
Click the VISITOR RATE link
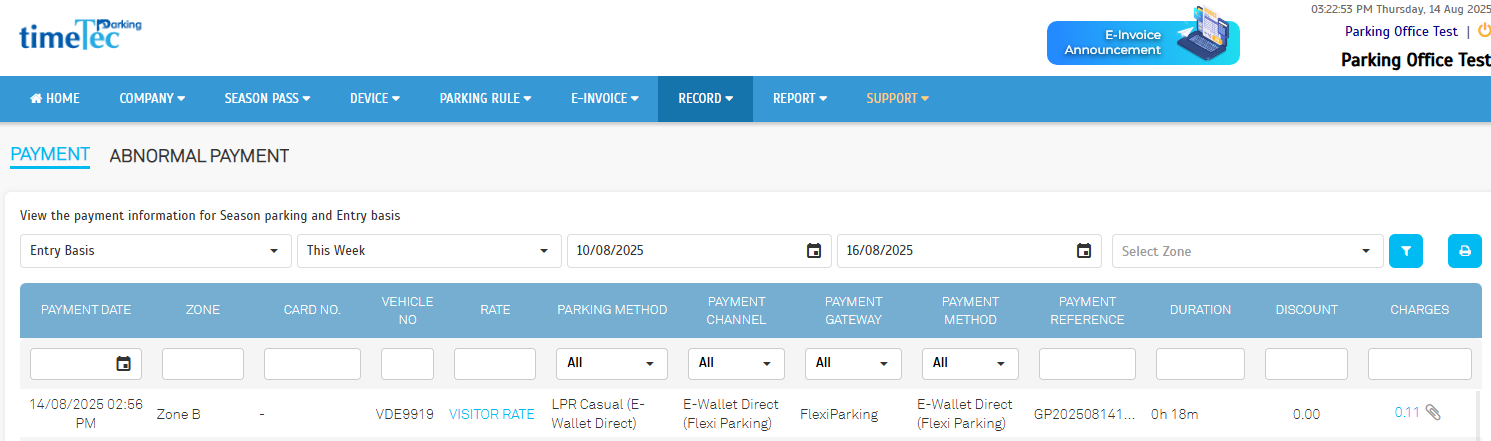(491, 414)
